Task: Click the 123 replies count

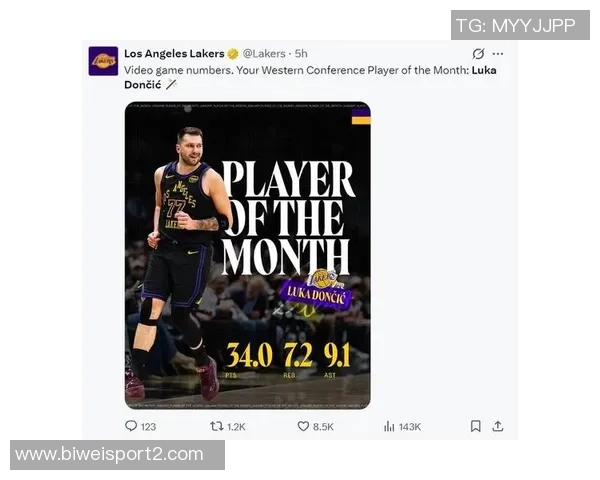Action: coord(148,427)
